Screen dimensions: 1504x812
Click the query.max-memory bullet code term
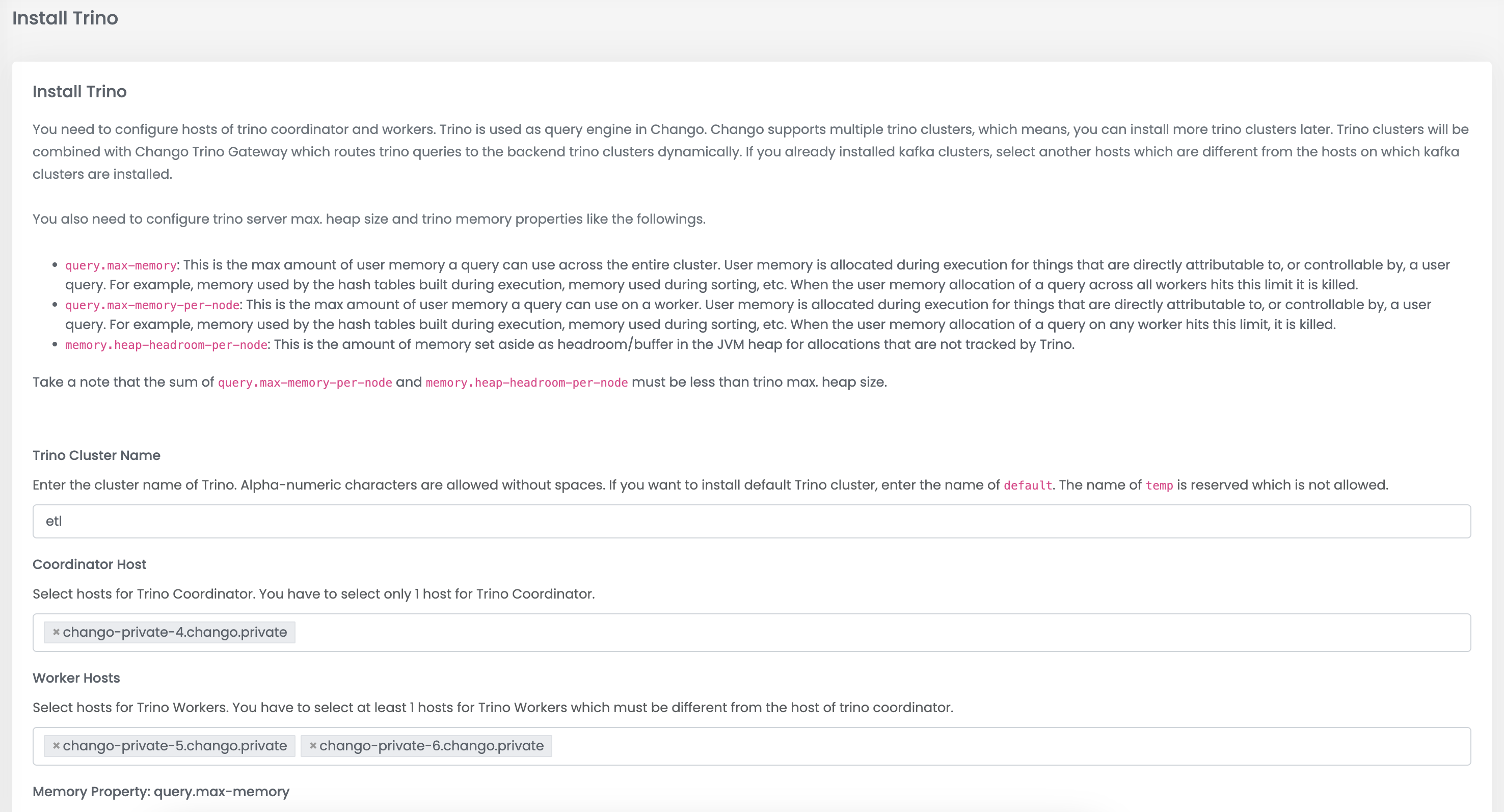tap(121, 265)
